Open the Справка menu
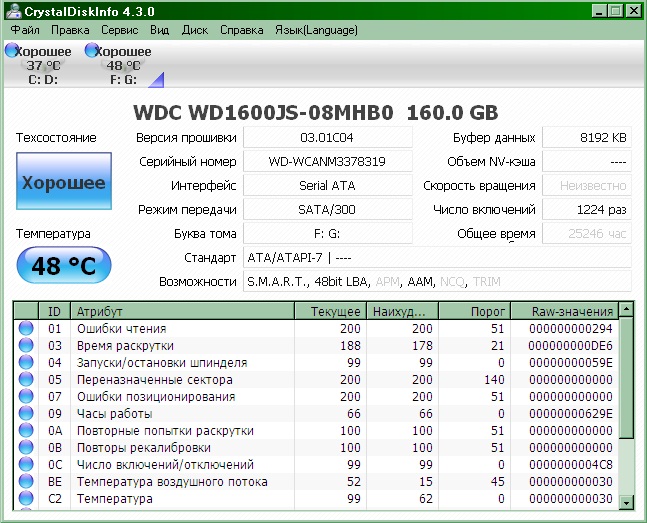This screenshot has height=523, width=647. point(242,30)
